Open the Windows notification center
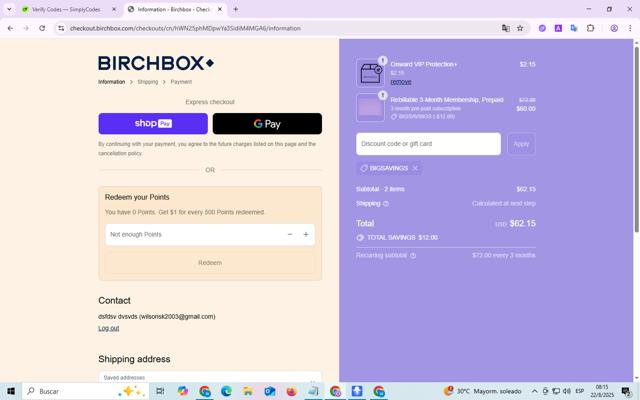 [x=627, y=391]
